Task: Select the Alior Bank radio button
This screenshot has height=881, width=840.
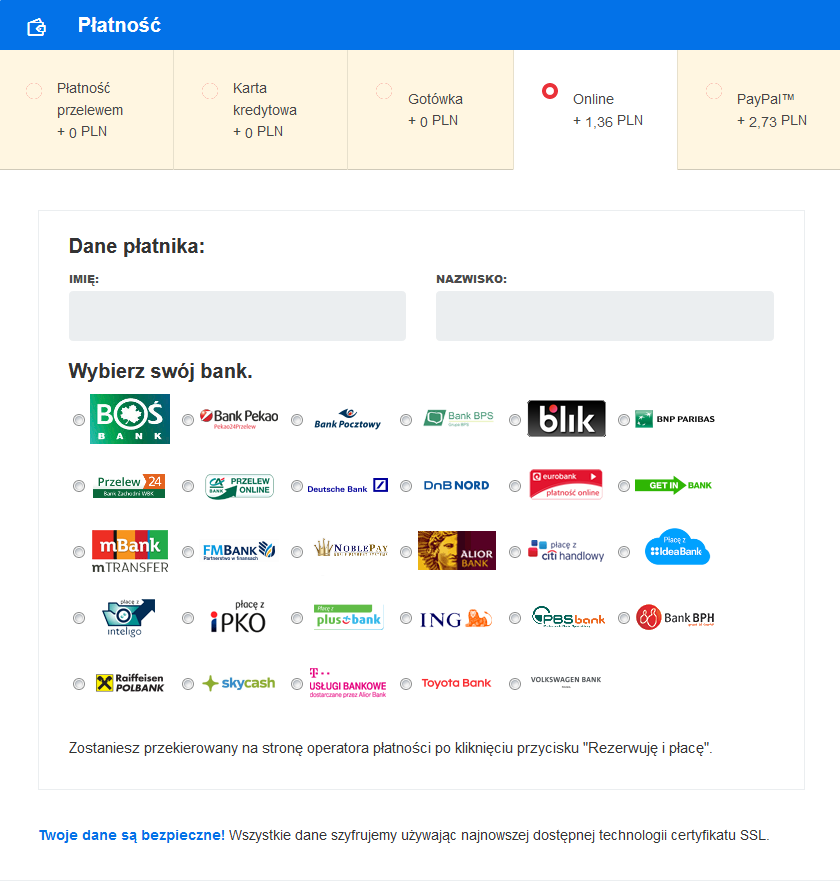Action: (406, 552)
